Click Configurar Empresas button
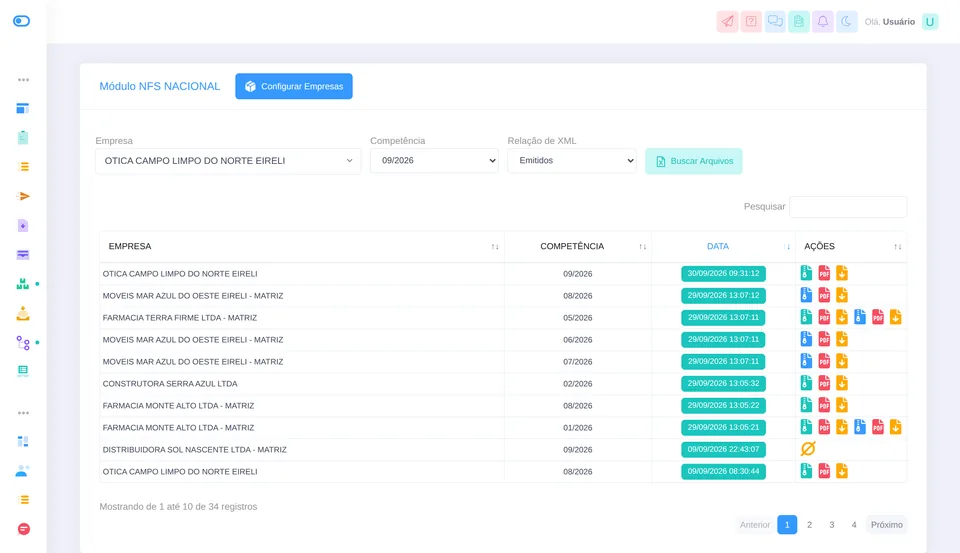Viewport: 960px width, 553px height. (294, 86)
